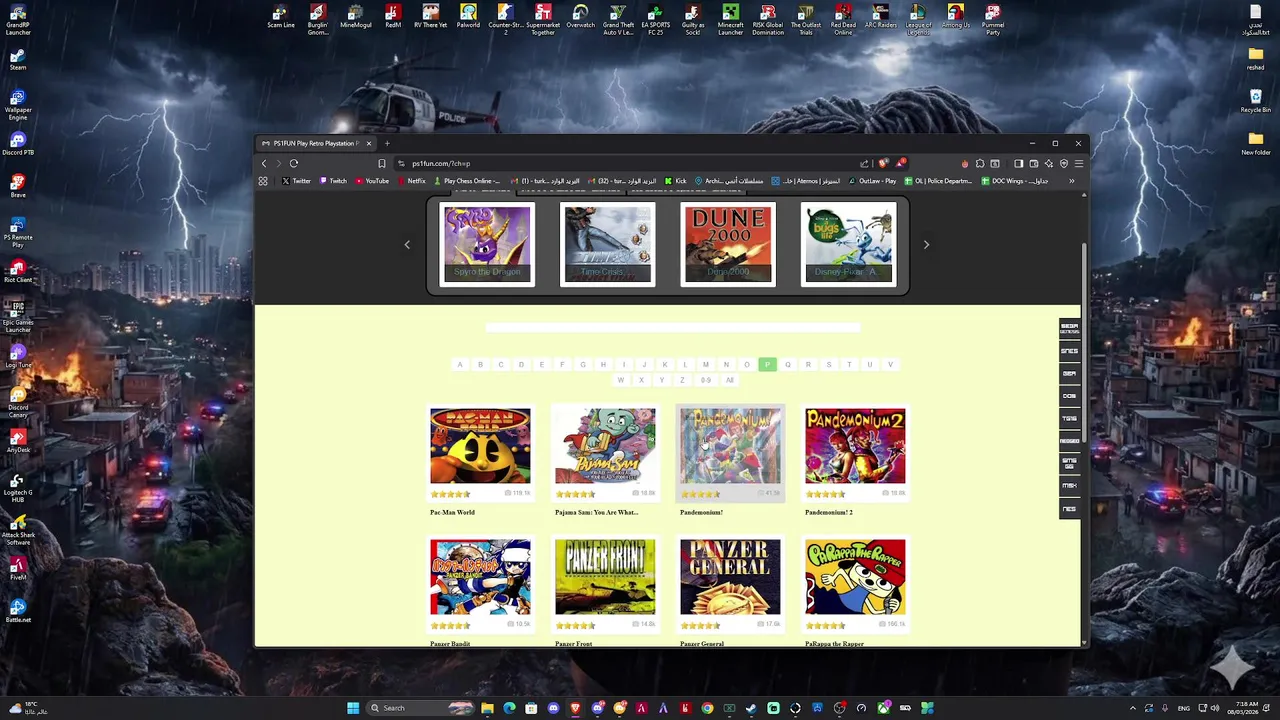Open a new browser tab
Image resolution: width=1280 pixels, height=720 pixels.
[387, 143]
